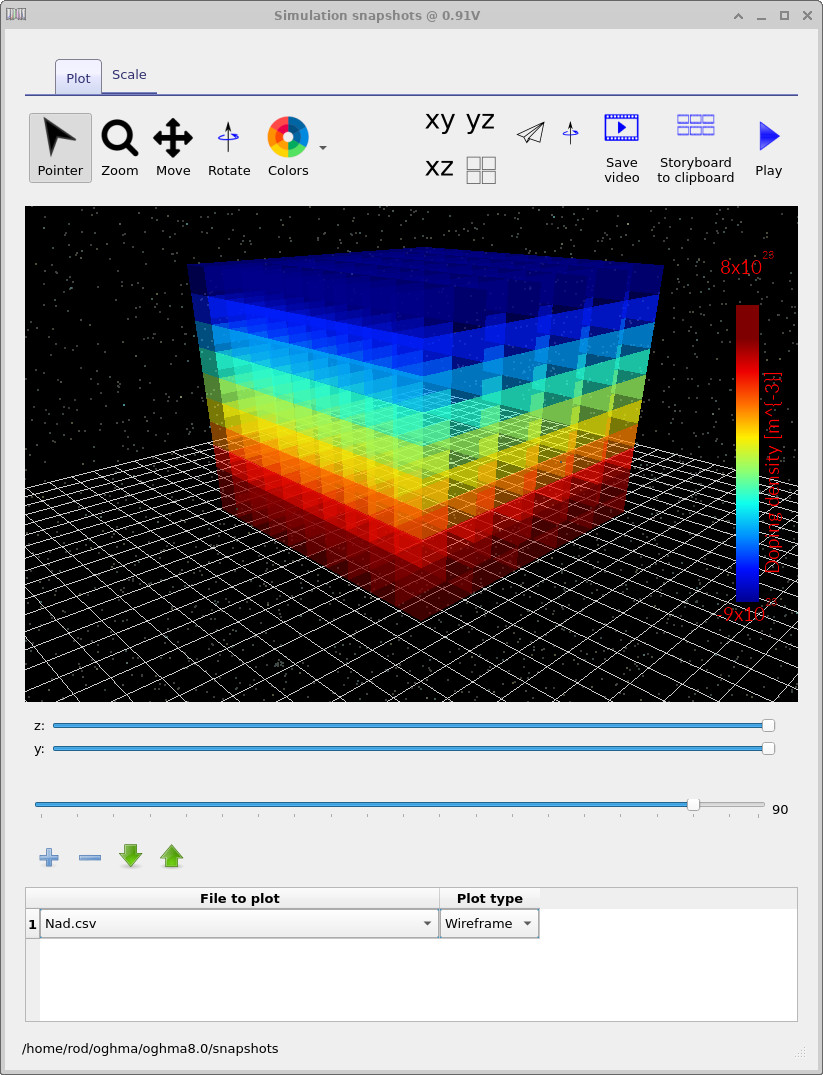Switch view to the yz plane
Viewport: 823px width, 1075px height.
tap(480, 120)
